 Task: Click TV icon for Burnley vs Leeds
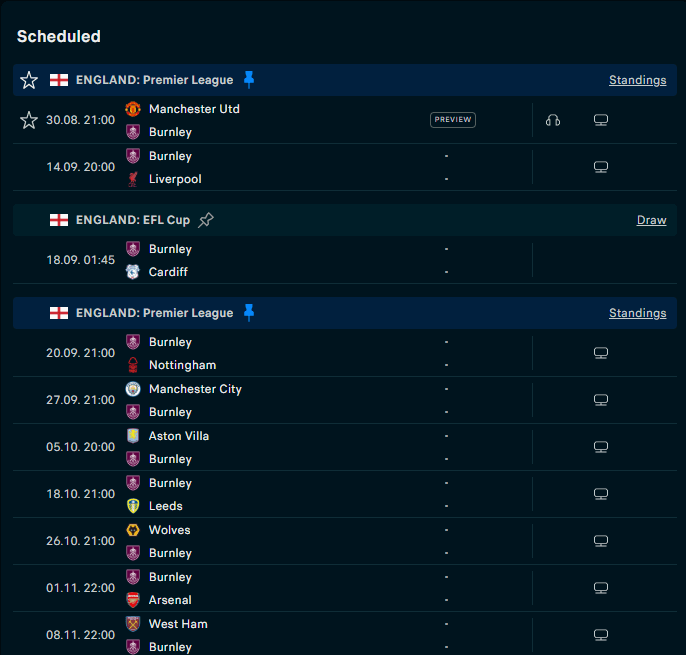601,494
